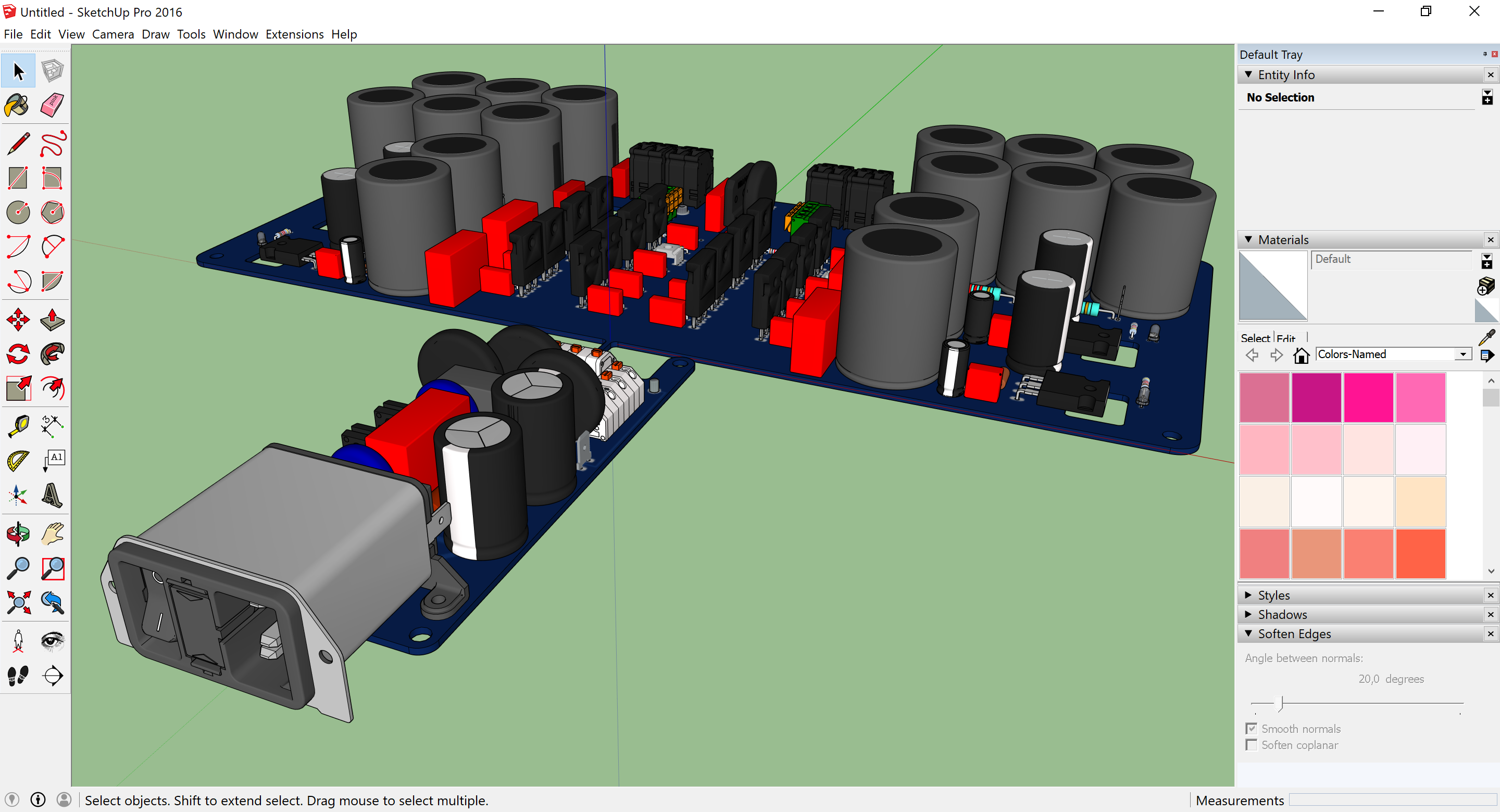Open the Window menu

(235, 34)
